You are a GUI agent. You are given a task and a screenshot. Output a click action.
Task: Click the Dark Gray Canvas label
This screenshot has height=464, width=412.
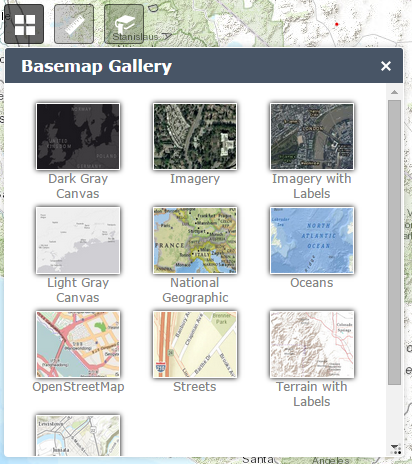[78, 186]
